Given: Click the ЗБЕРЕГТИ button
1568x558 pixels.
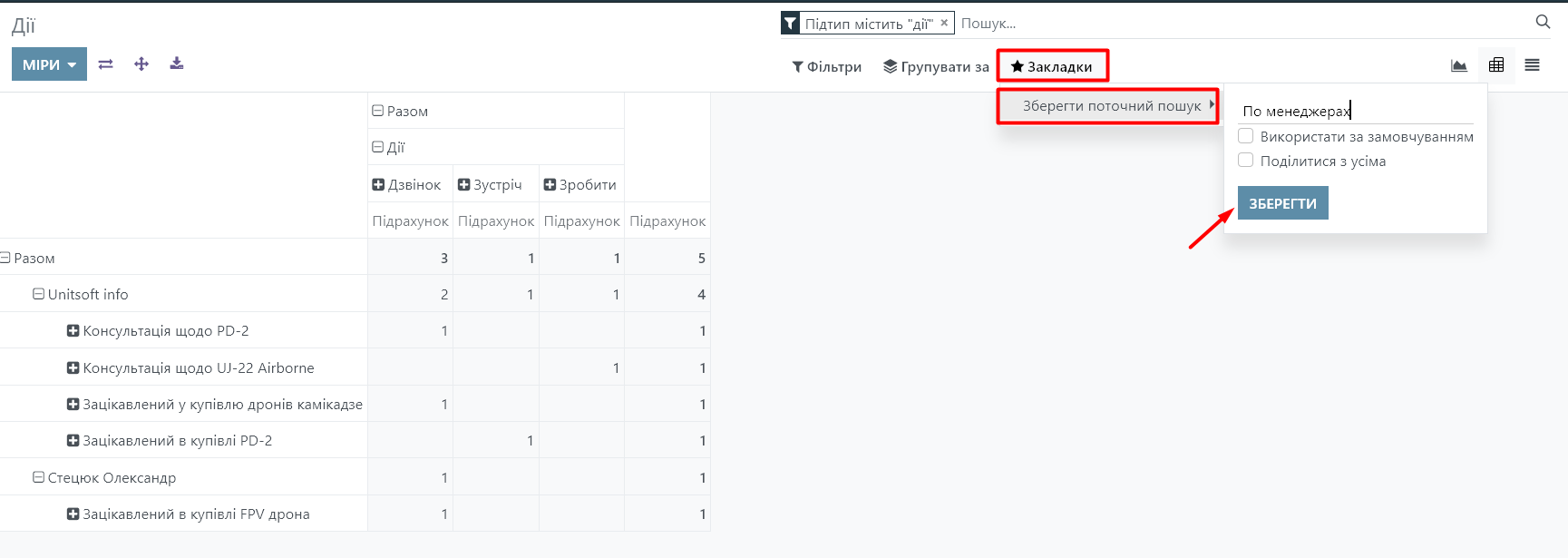Looking at the screenshot, I should pos(1282,203).
